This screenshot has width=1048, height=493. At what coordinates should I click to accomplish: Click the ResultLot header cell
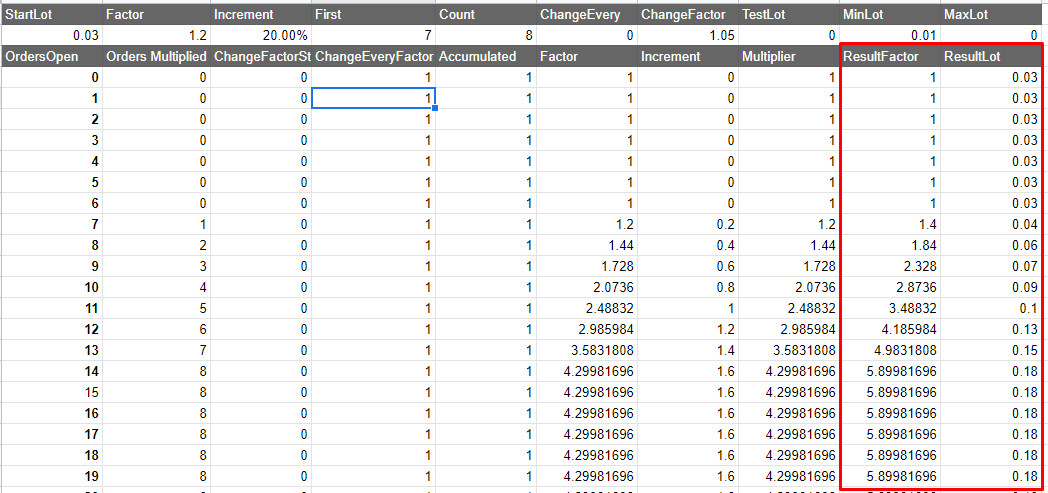point(993,57)
